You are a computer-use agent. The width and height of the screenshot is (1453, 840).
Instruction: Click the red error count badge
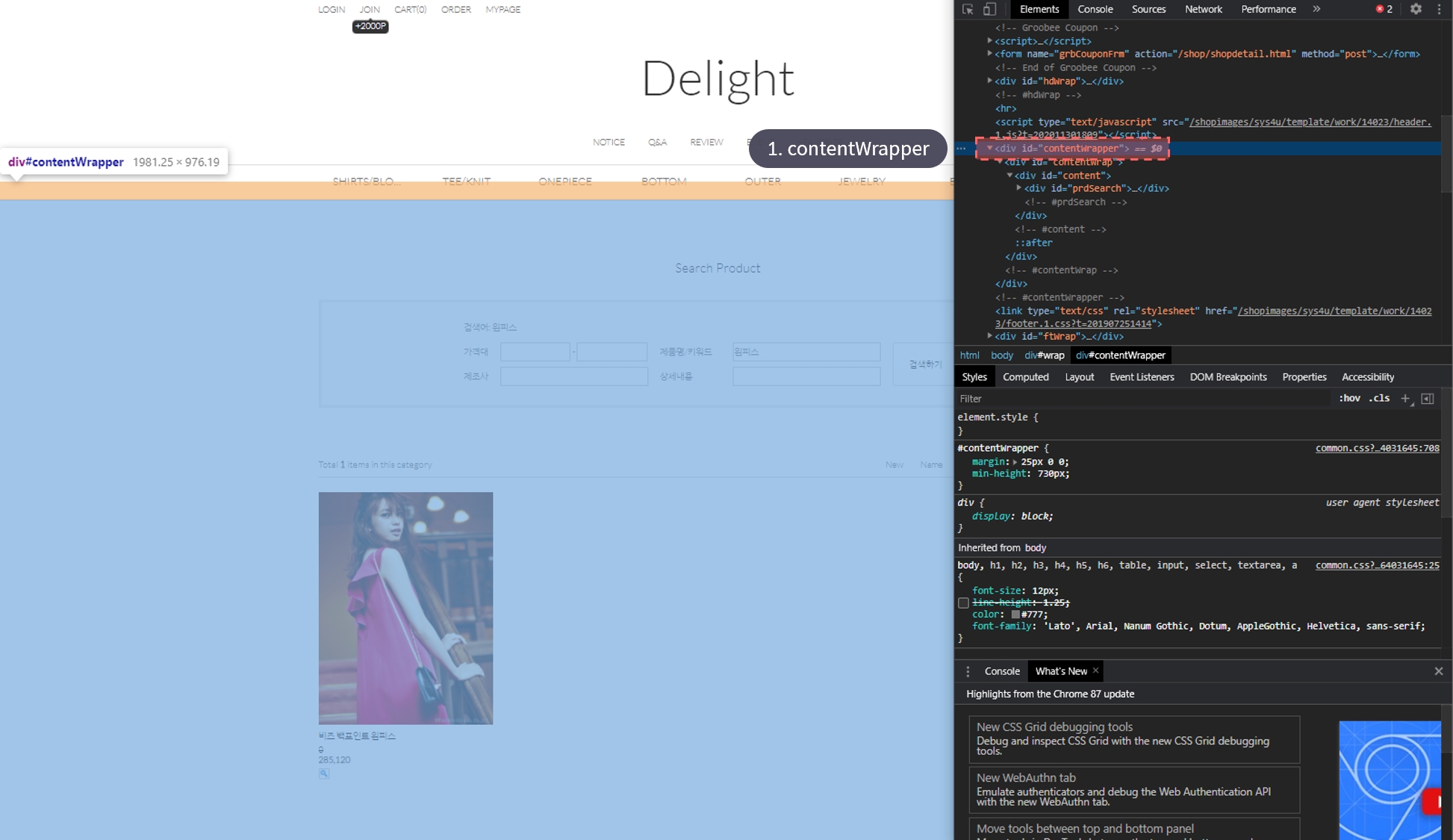click(x=1384, y=9)
